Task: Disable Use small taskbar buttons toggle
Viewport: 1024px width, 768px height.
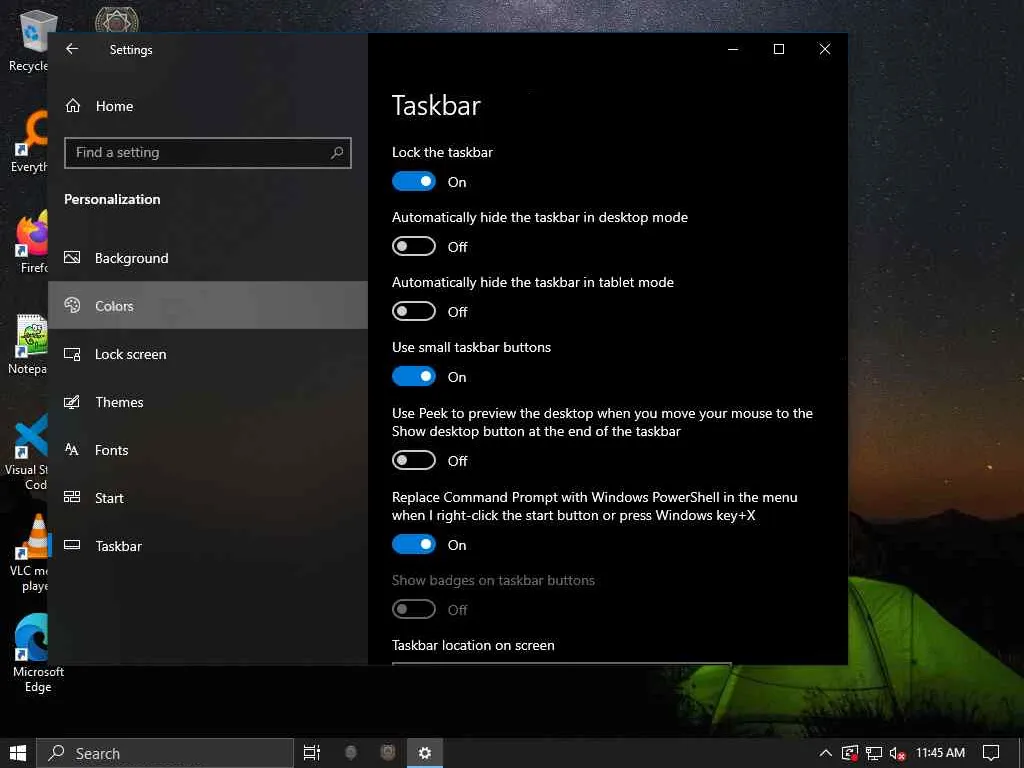Action: [413, 376]
